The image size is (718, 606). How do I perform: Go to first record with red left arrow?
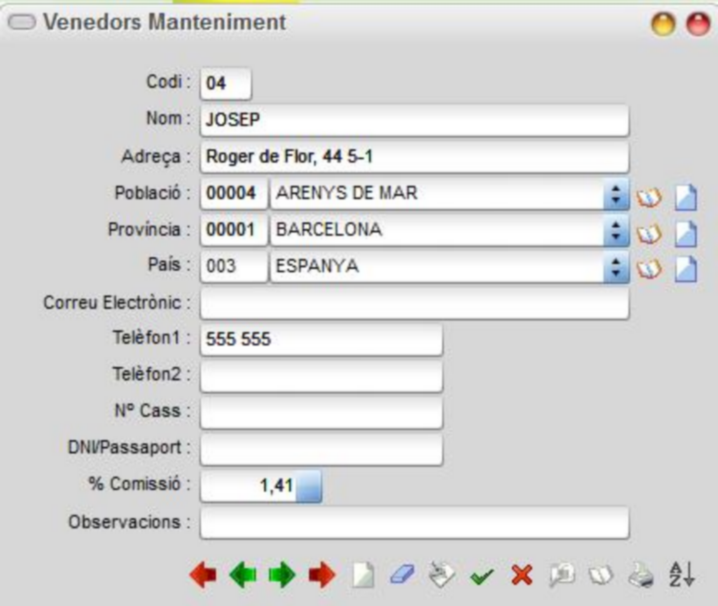203,575
